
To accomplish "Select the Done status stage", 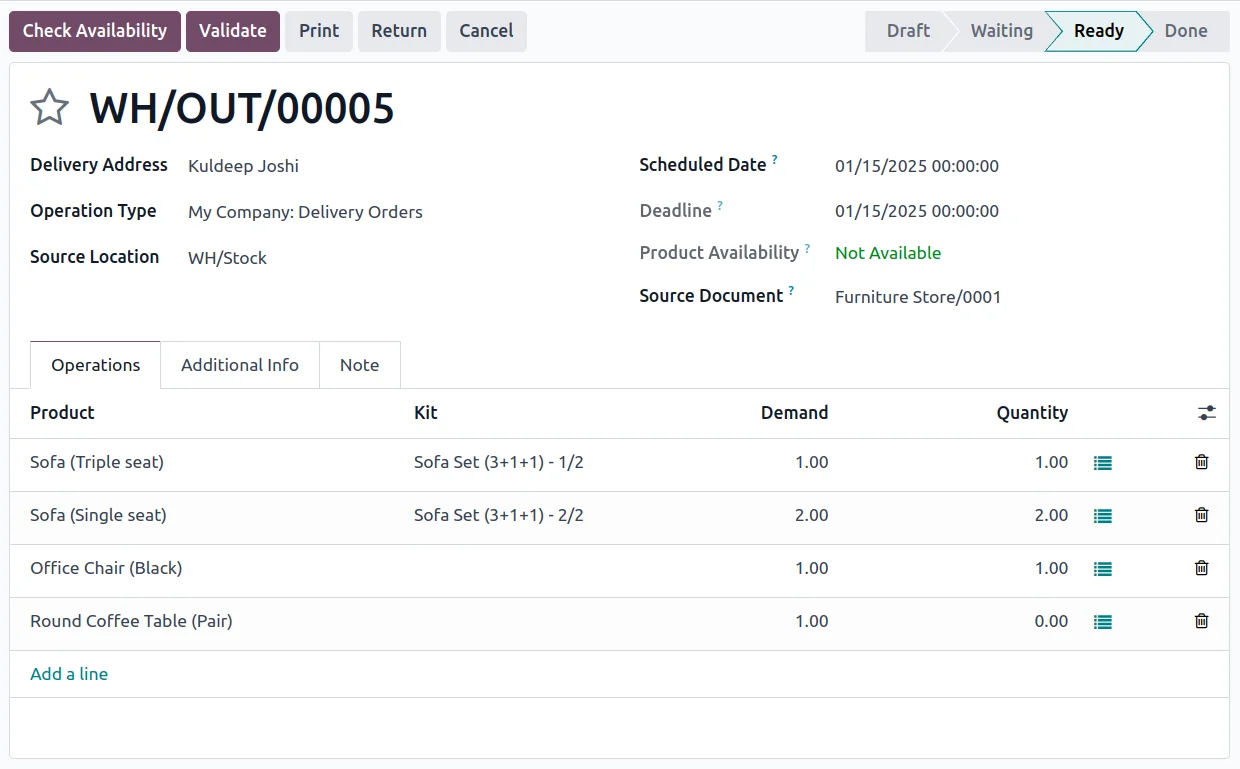I will [1185, 31].
